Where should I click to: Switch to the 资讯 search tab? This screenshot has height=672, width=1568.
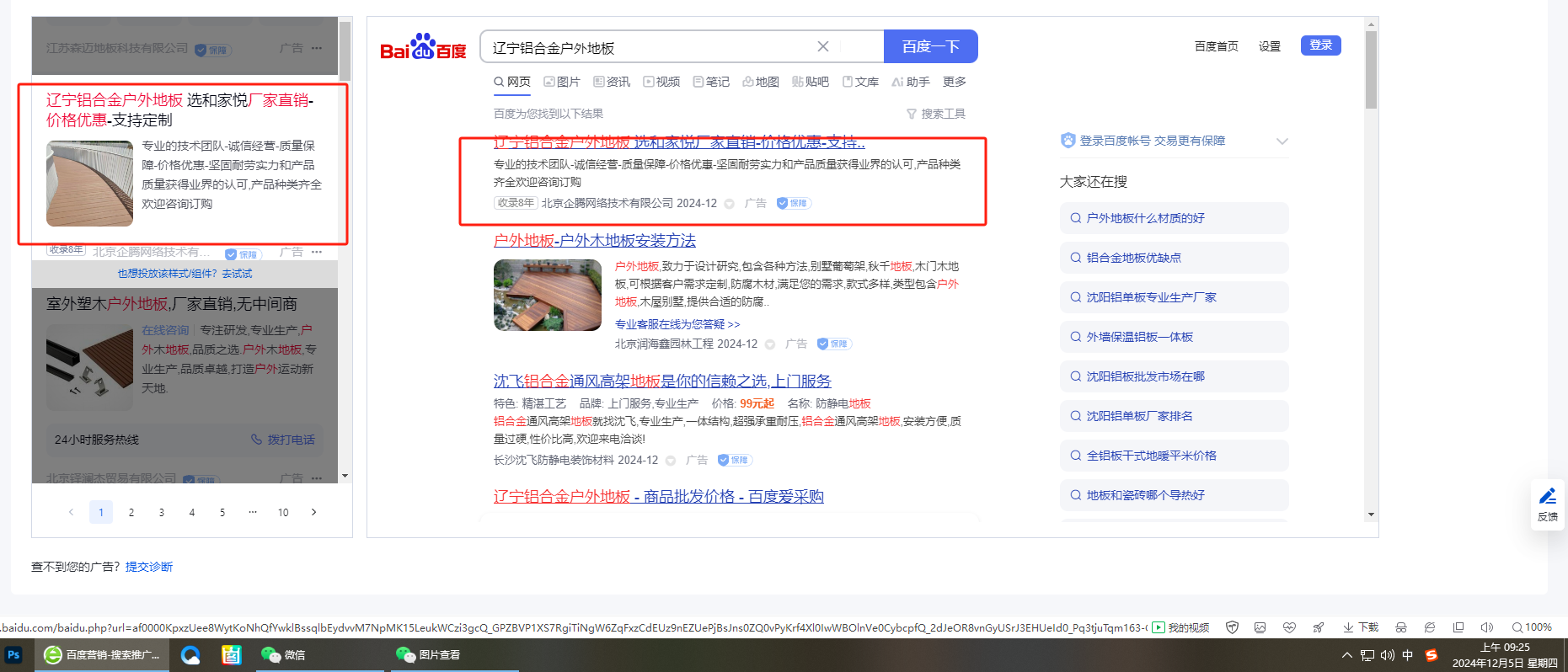(x=612, y=82)
